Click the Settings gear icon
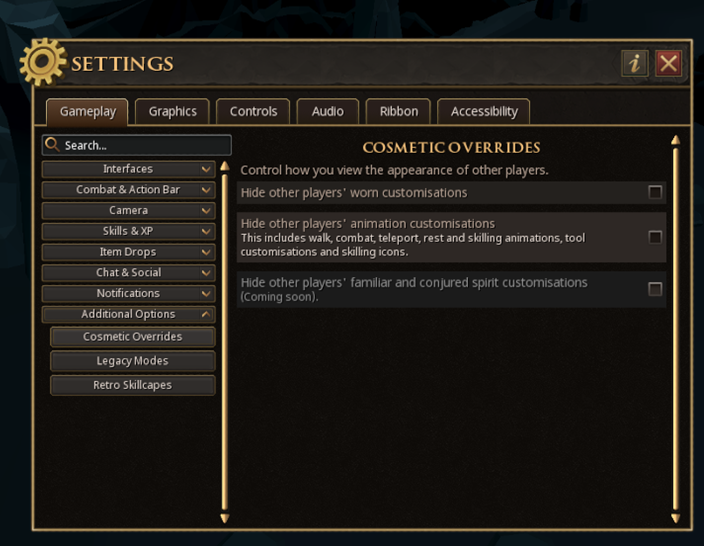 point(42,63)
